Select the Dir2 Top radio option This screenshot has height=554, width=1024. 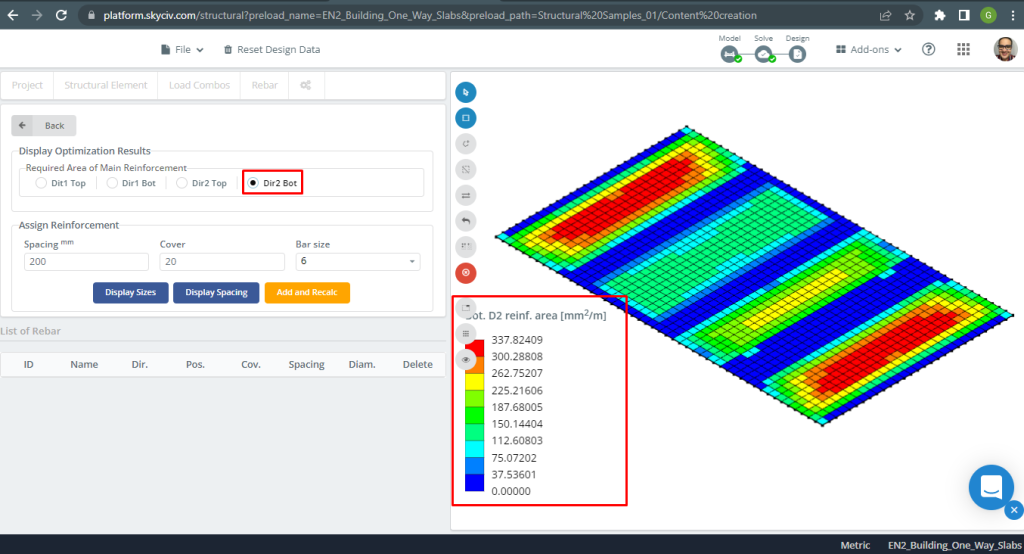click(x=182, y=183)
